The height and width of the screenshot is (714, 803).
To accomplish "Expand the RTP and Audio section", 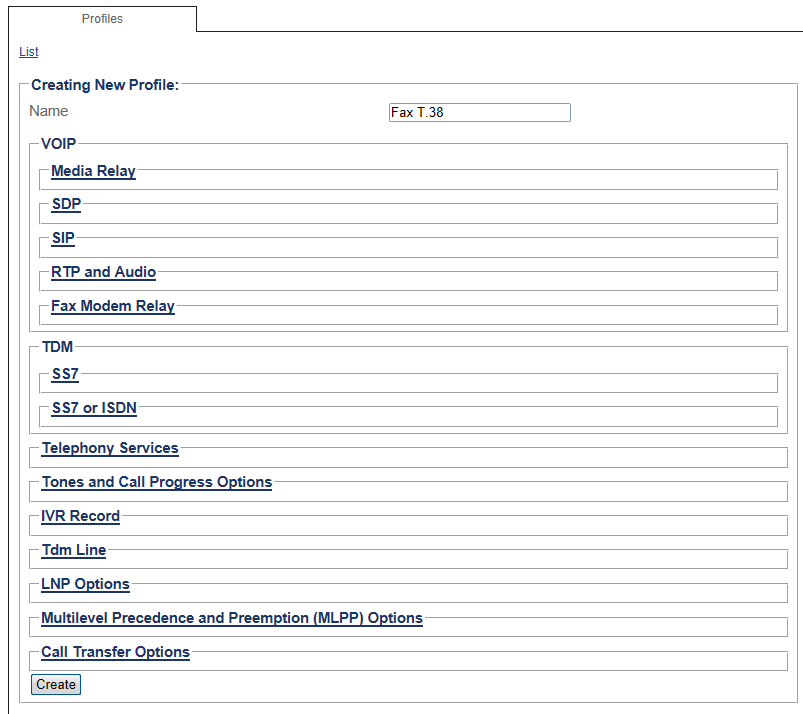I will point(103,272).
